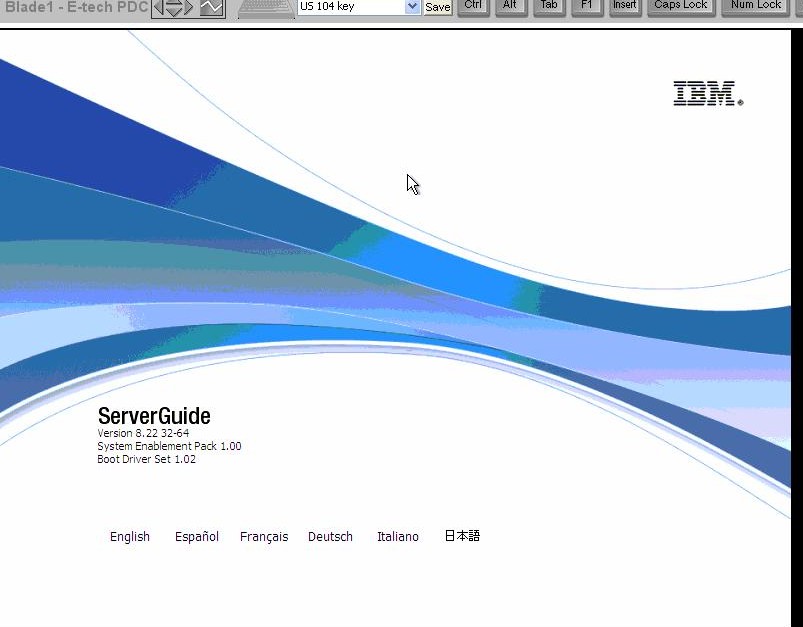Open the US 104 key keyboard dropdown
This screenshot has width=803, height=627.
click(x=359, y=7)
